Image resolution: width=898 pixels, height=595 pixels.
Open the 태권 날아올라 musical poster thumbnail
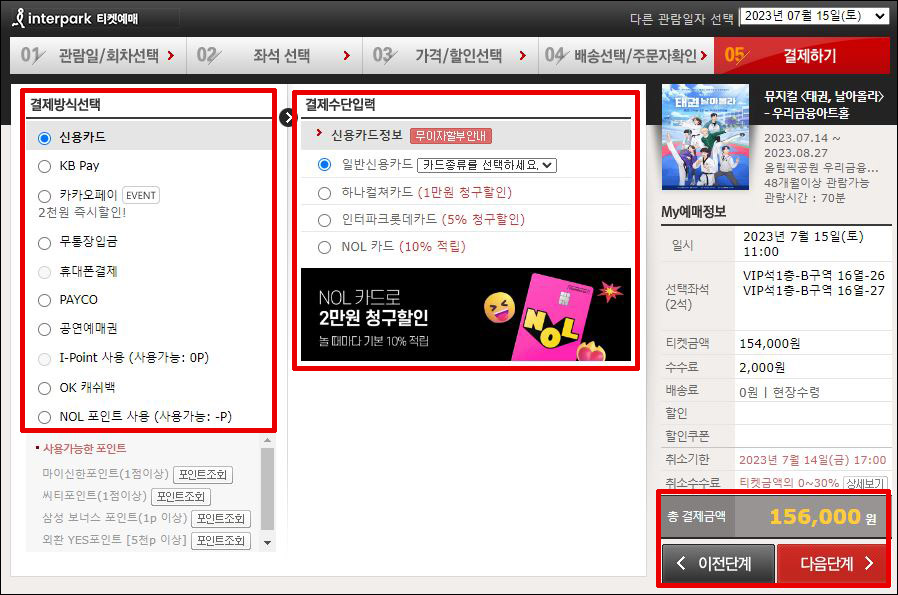[x=705, y=137]
